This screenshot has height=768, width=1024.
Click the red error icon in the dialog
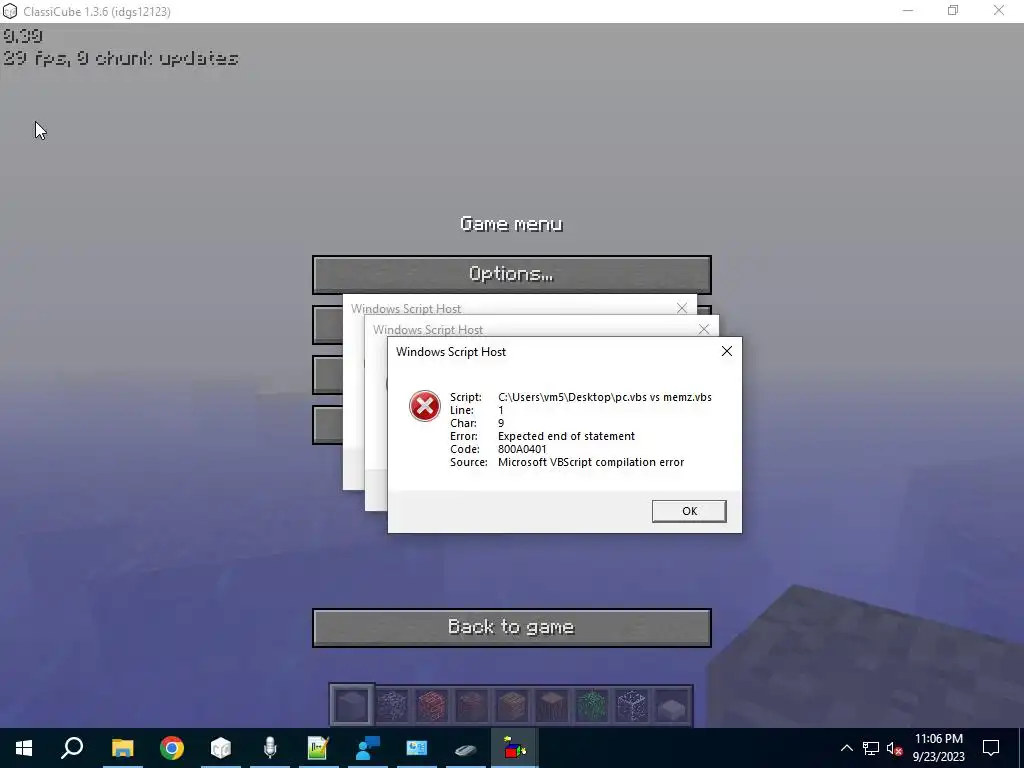(424, 406)
